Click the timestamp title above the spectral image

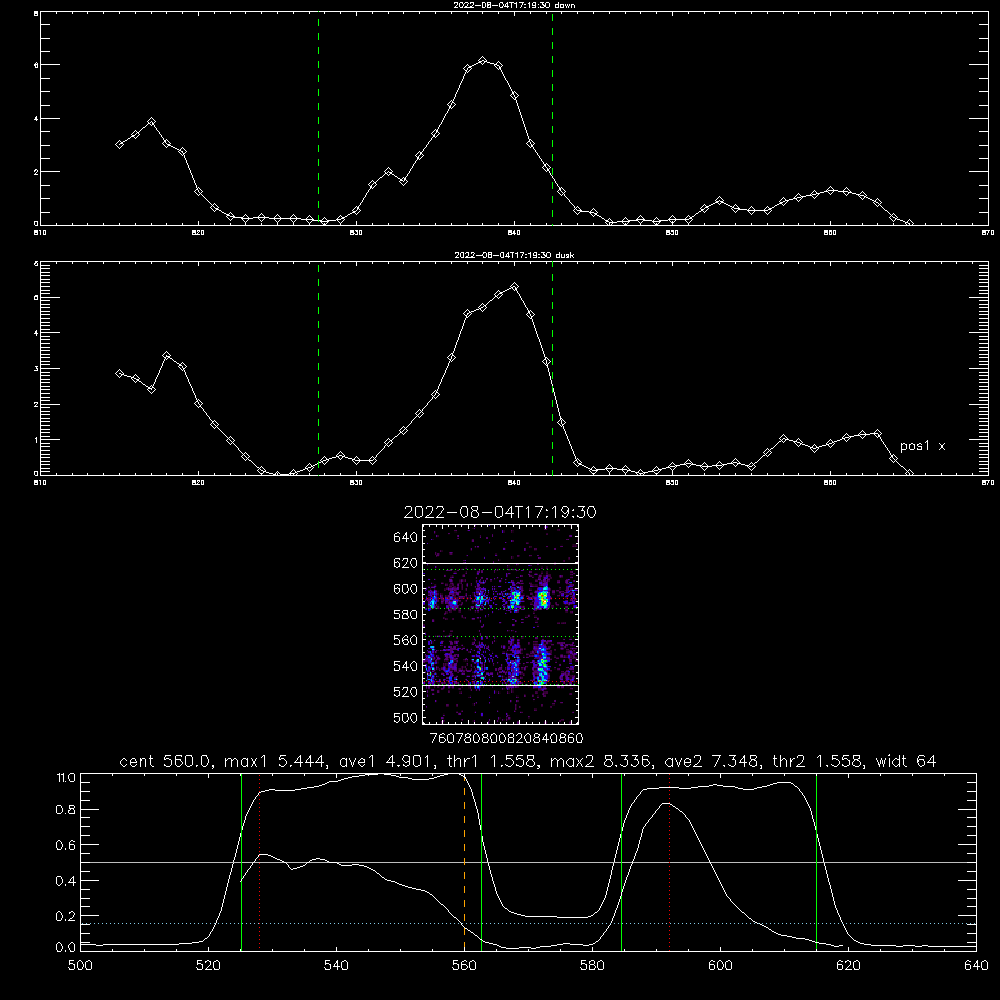pos(500,512)
